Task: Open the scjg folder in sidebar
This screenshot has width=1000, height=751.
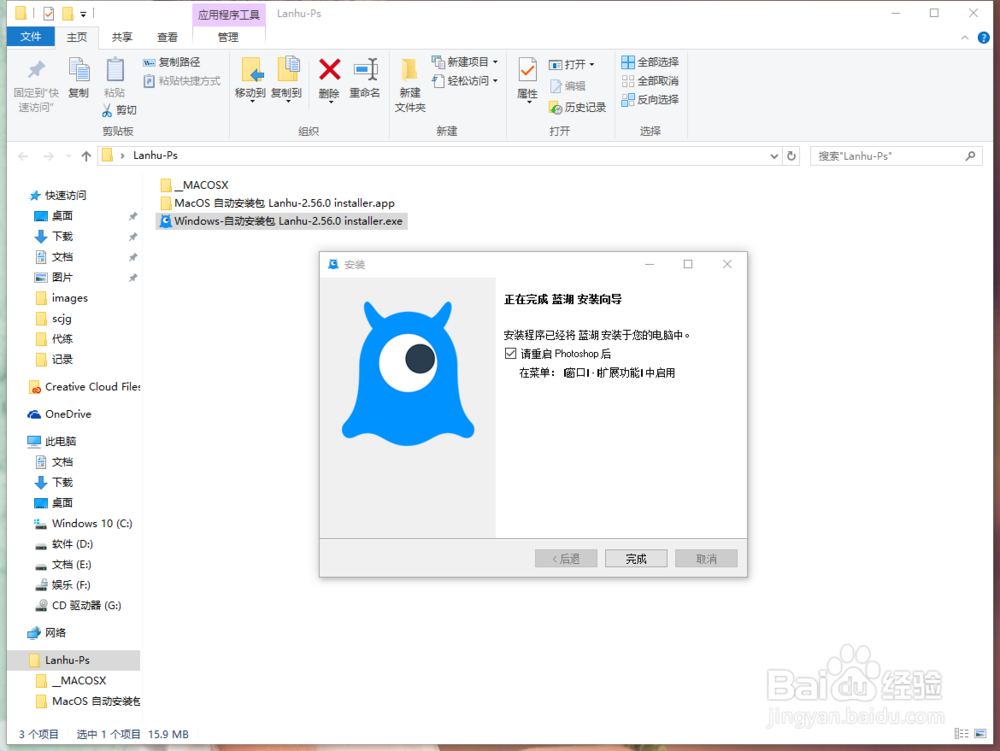Action: click(x=53, y=318)
